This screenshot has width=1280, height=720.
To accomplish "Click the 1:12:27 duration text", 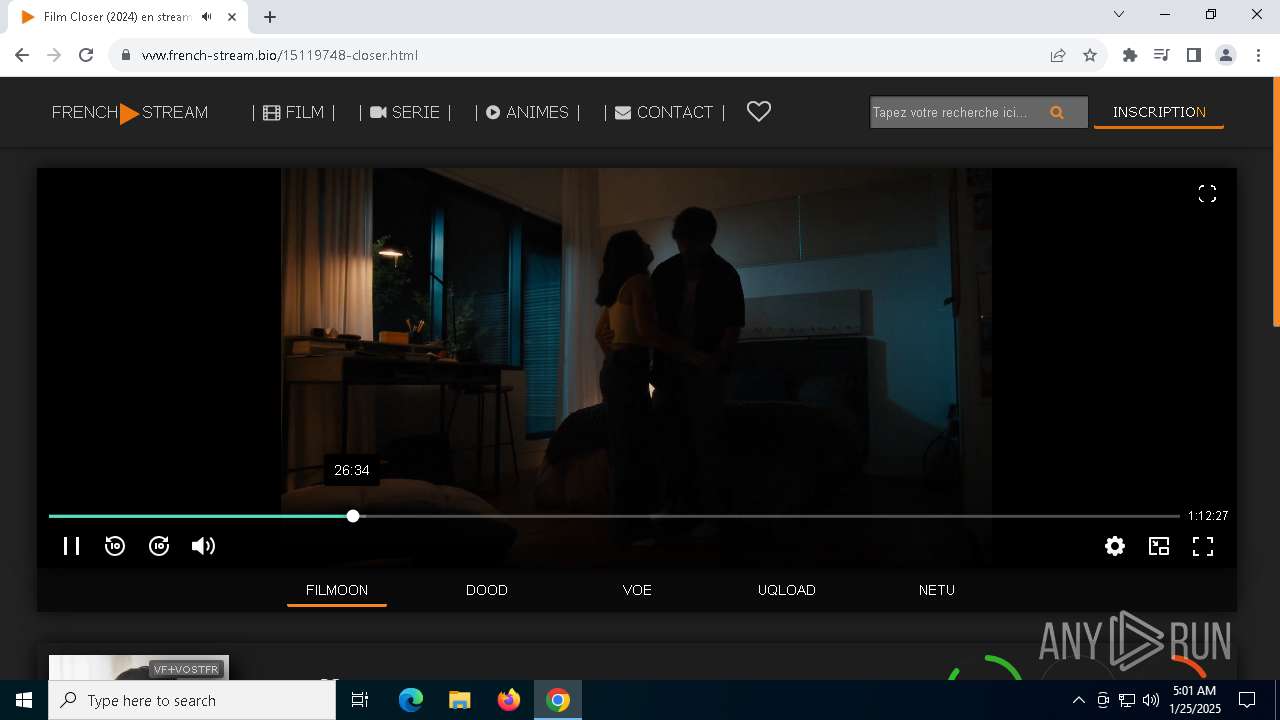I will click(x=1208, y=516).
